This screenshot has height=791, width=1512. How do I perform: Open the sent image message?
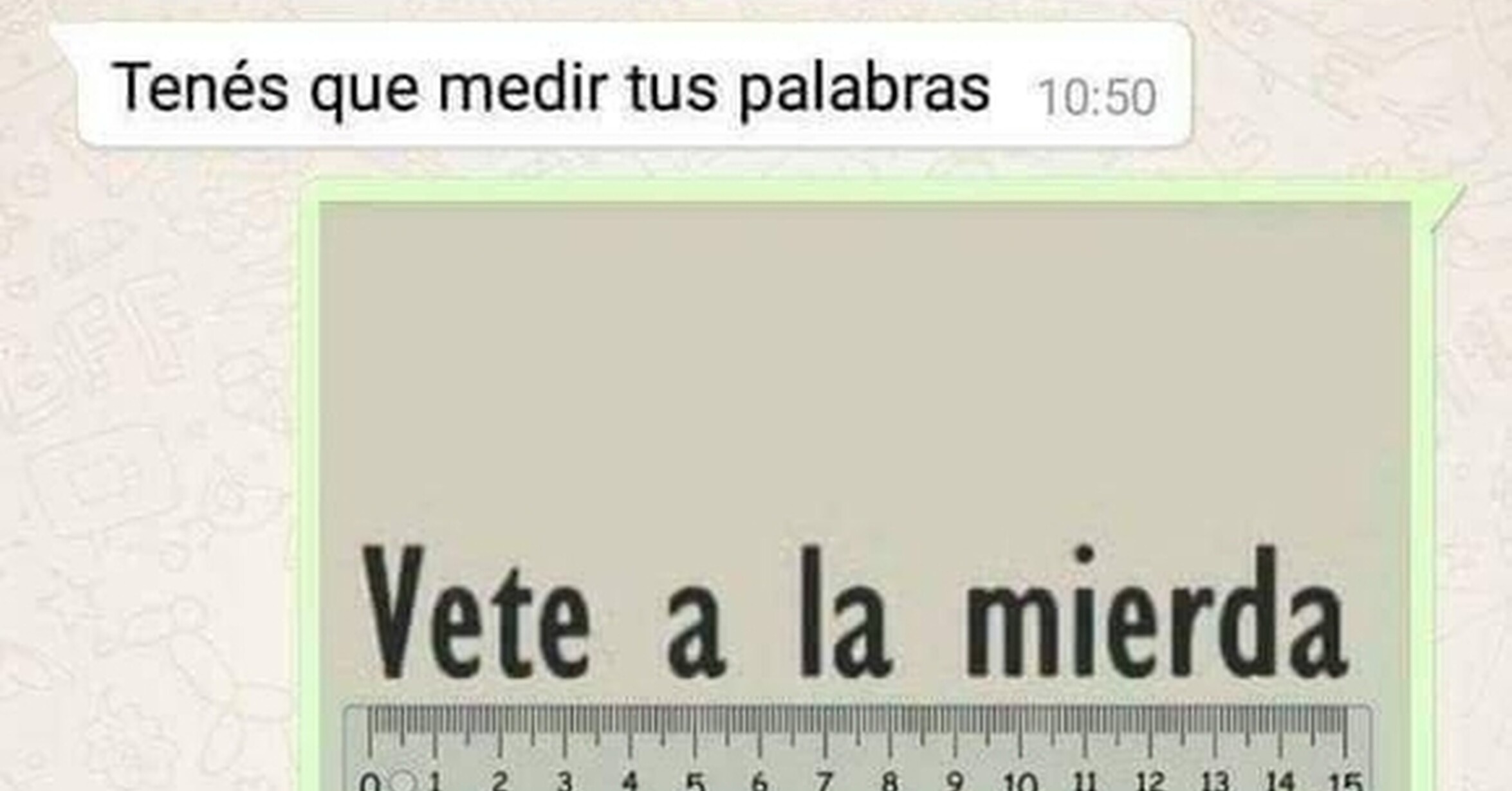tap(865, 496)
